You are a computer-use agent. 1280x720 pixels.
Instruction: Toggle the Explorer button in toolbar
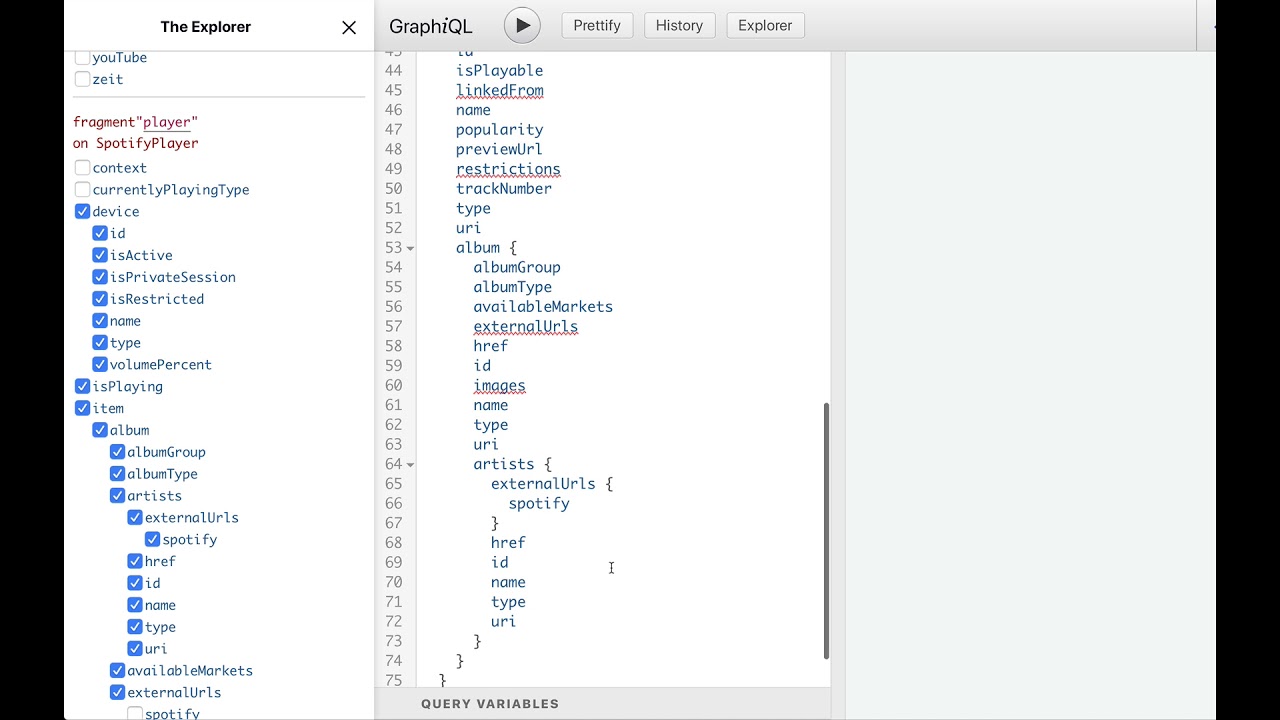(x=765, y=25)
